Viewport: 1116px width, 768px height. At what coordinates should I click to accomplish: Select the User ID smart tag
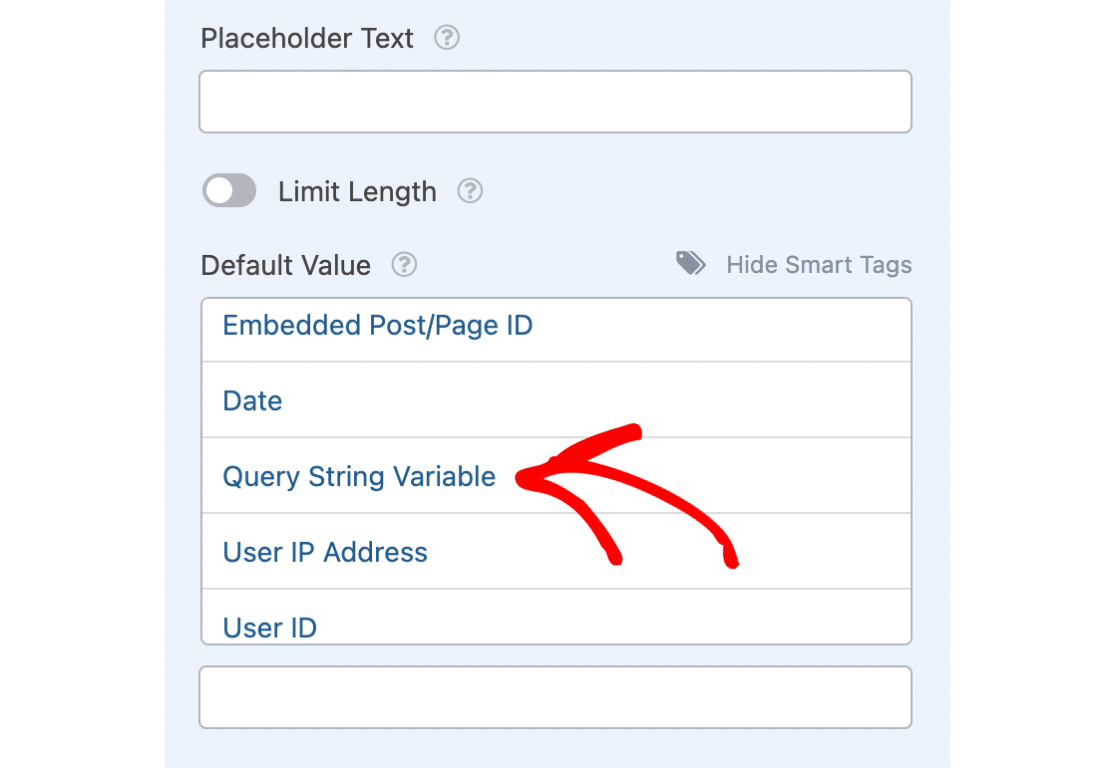[x=269, y=627]
